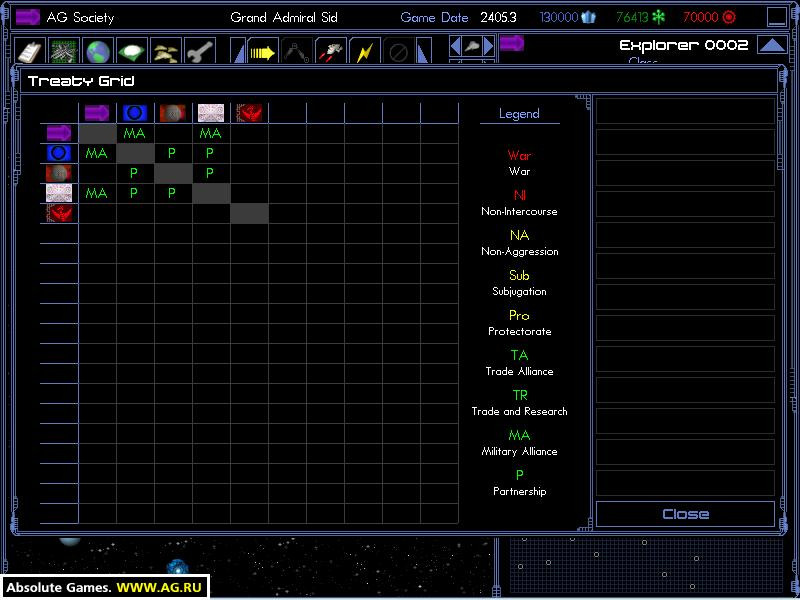Click the Legend heading

click(519, 114)
